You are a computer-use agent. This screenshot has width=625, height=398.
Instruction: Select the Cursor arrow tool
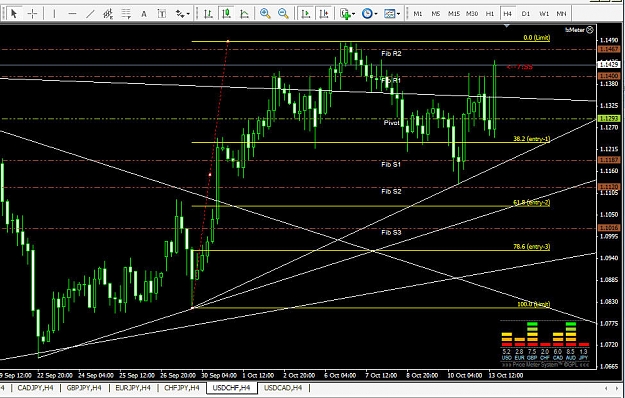click(x=14, y=14)
